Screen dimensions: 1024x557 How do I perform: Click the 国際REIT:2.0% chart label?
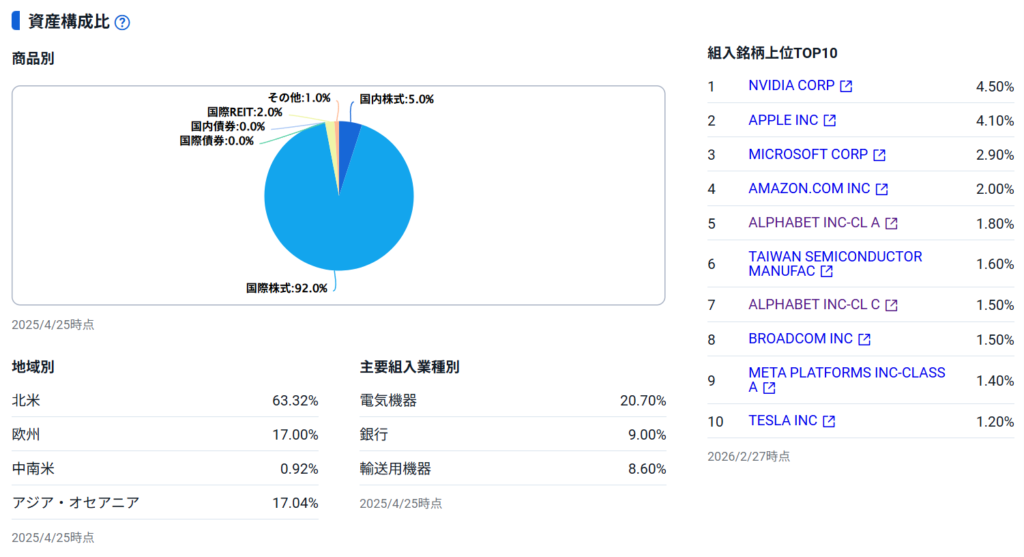click(x=244, y=113)
